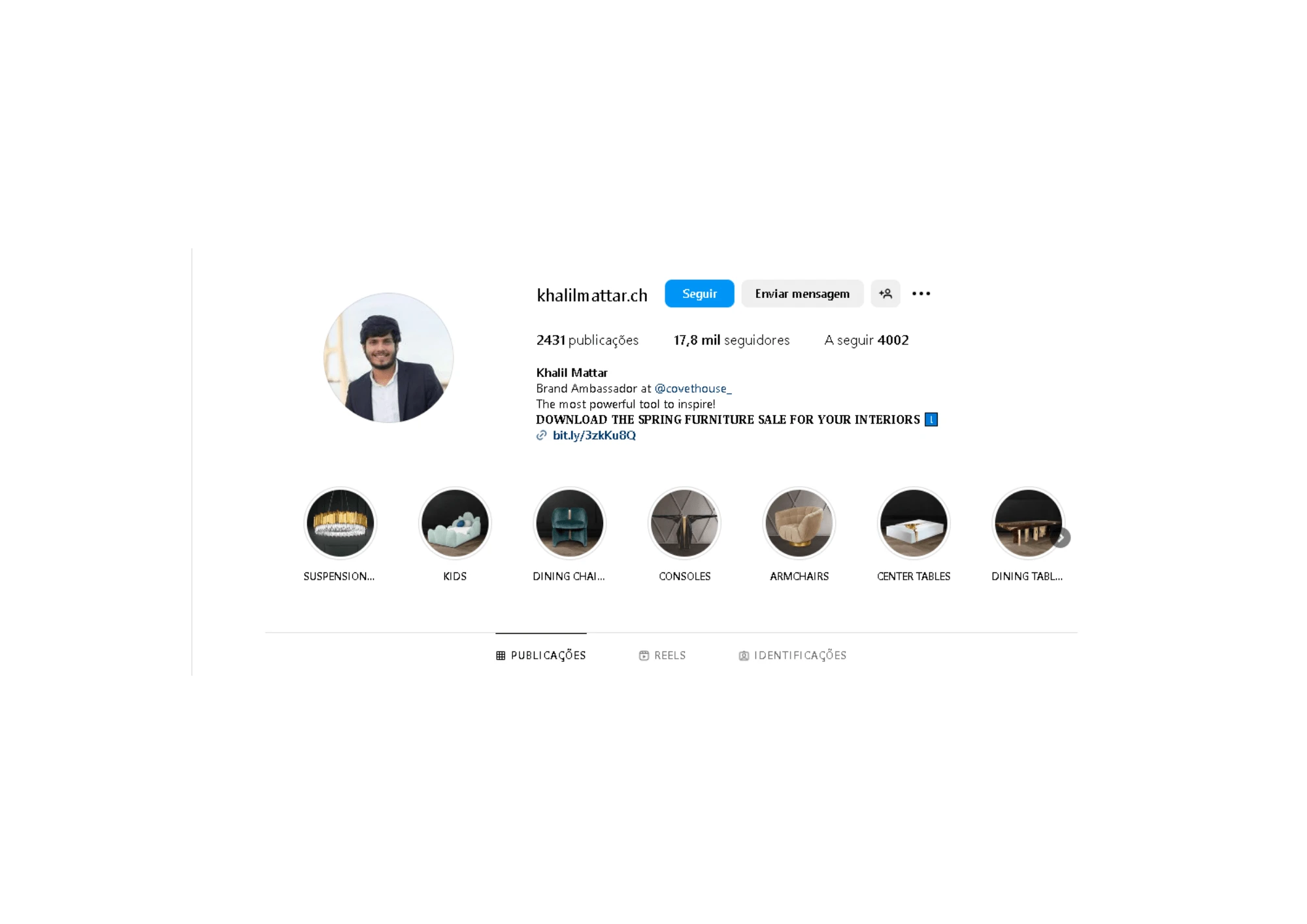Open the DINING CHAI... highlight circle
The height and width of the screenshot is (924, 1307).
[569, 523]
